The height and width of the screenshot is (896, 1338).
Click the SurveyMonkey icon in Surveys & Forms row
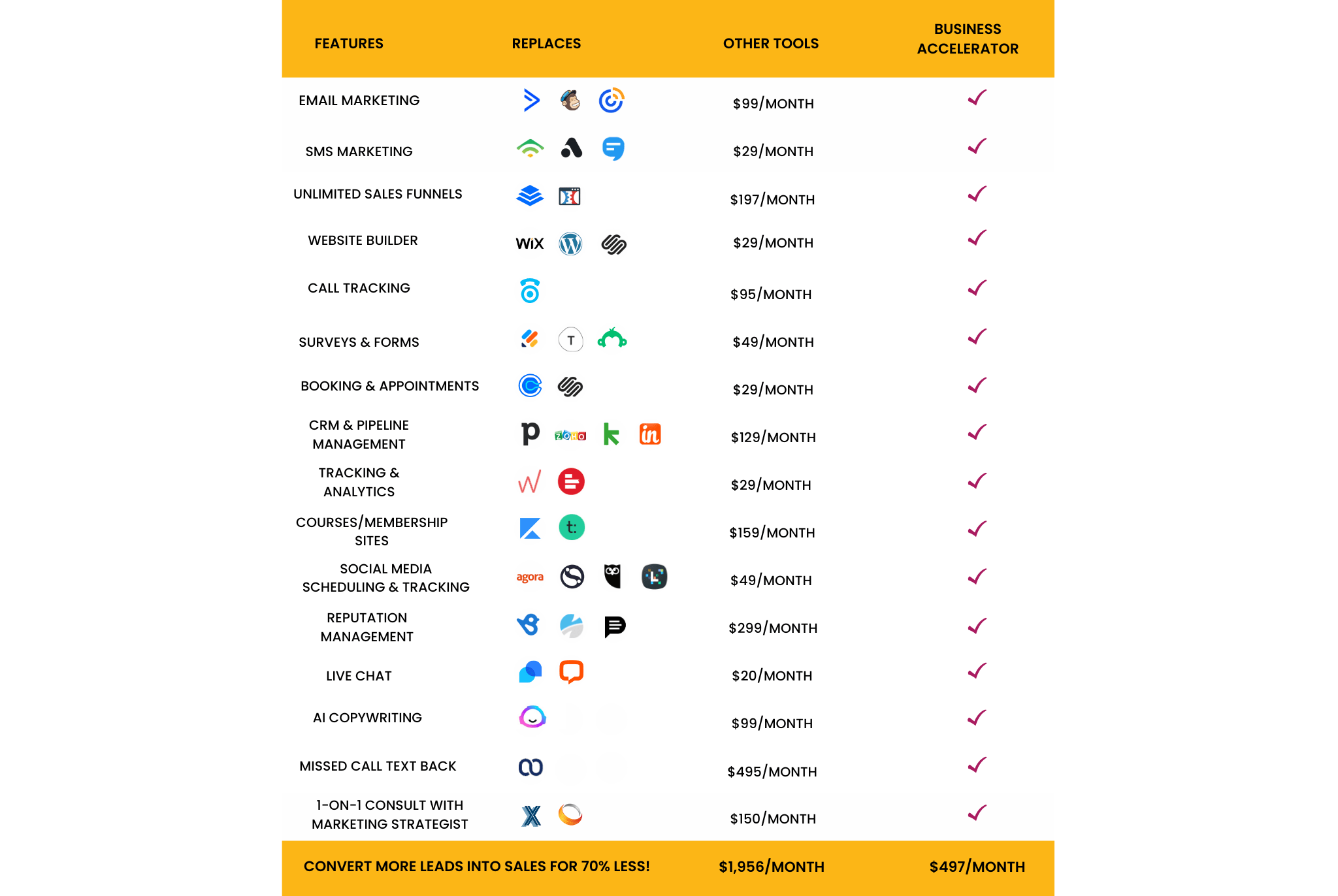coord(612,340)
